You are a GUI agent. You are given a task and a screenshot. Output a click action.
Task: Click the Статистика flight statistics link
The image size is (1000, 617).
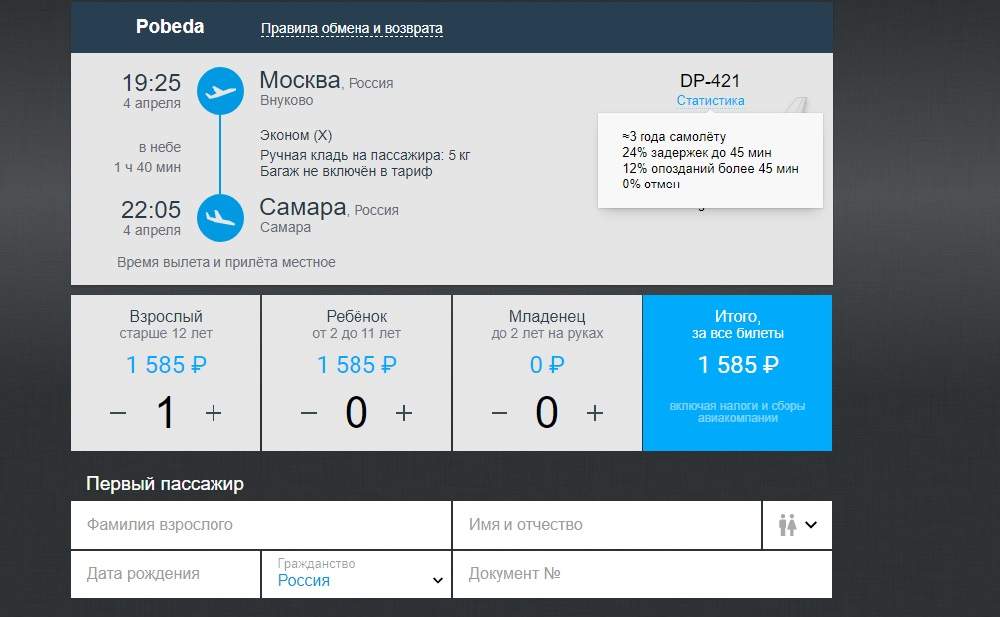[710, 100]
